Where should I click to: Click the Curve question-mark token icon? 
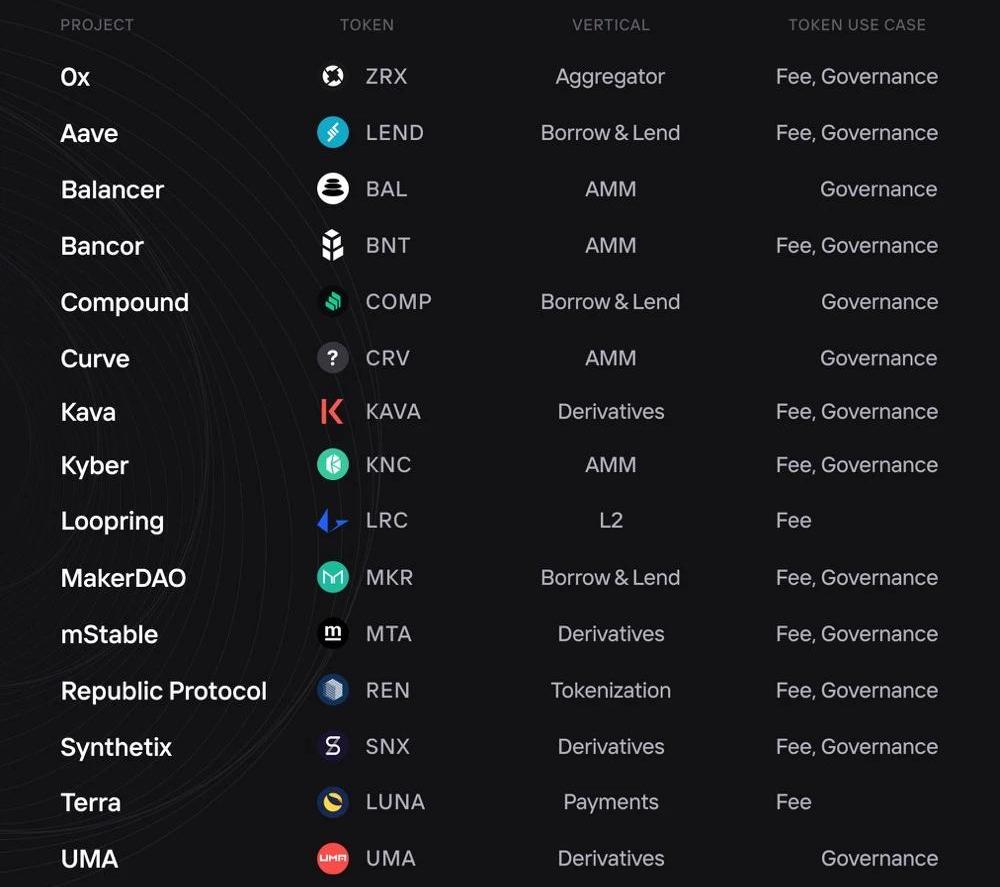(x=332, y=358)
